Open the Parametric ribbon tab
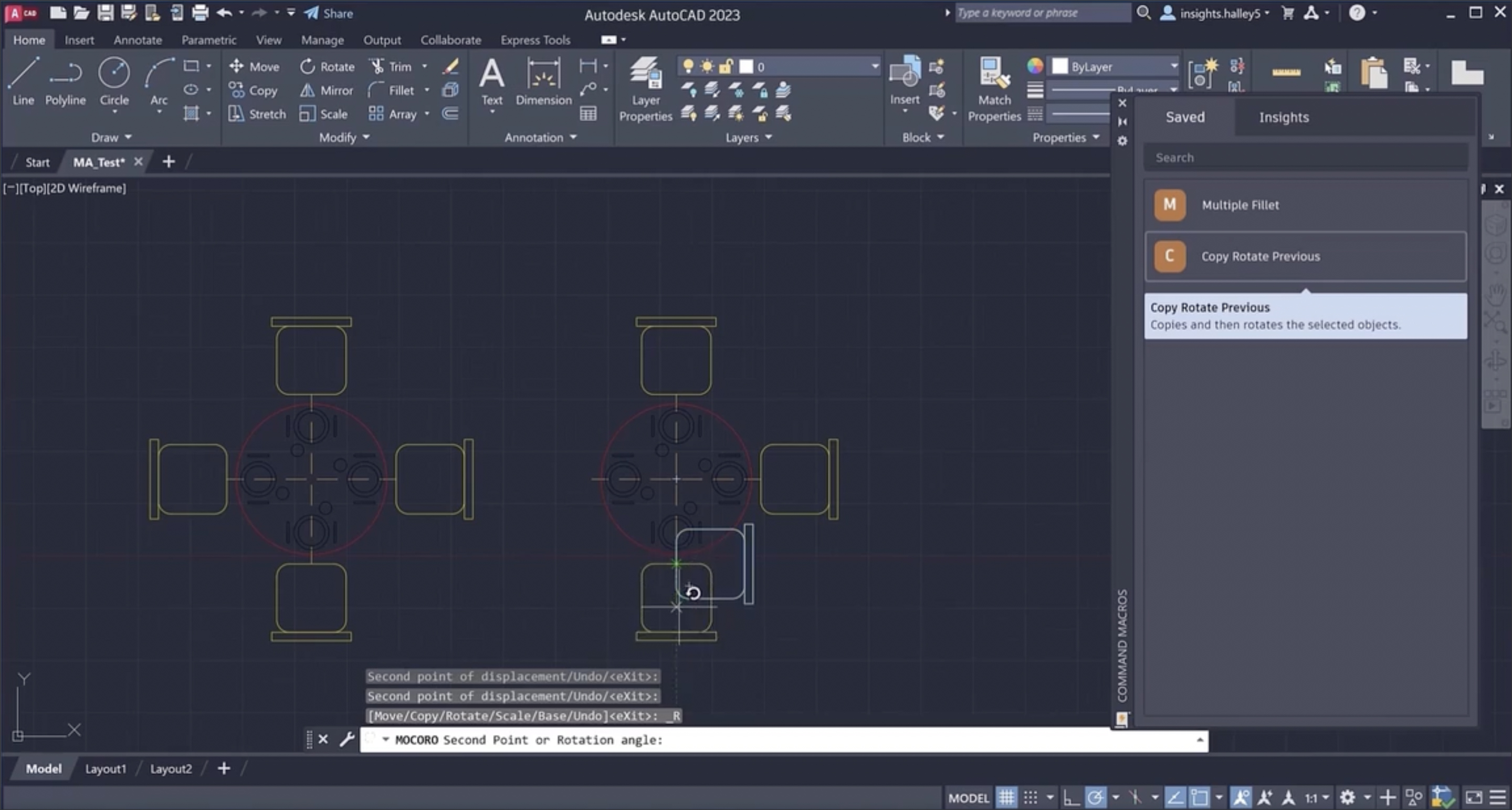The image size is (1512, 810). [x=209, y=39]
